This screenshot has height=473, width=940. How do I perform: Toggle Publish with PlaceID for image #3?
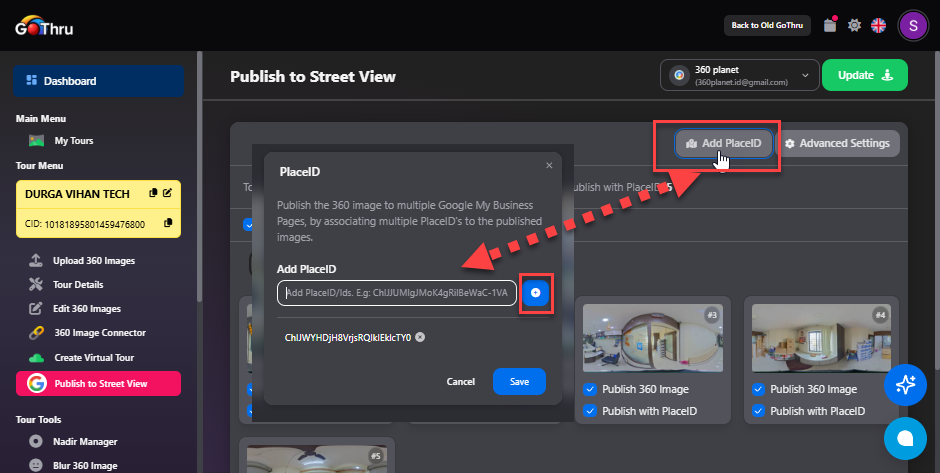pyautogui.click(x=590, y=411)
